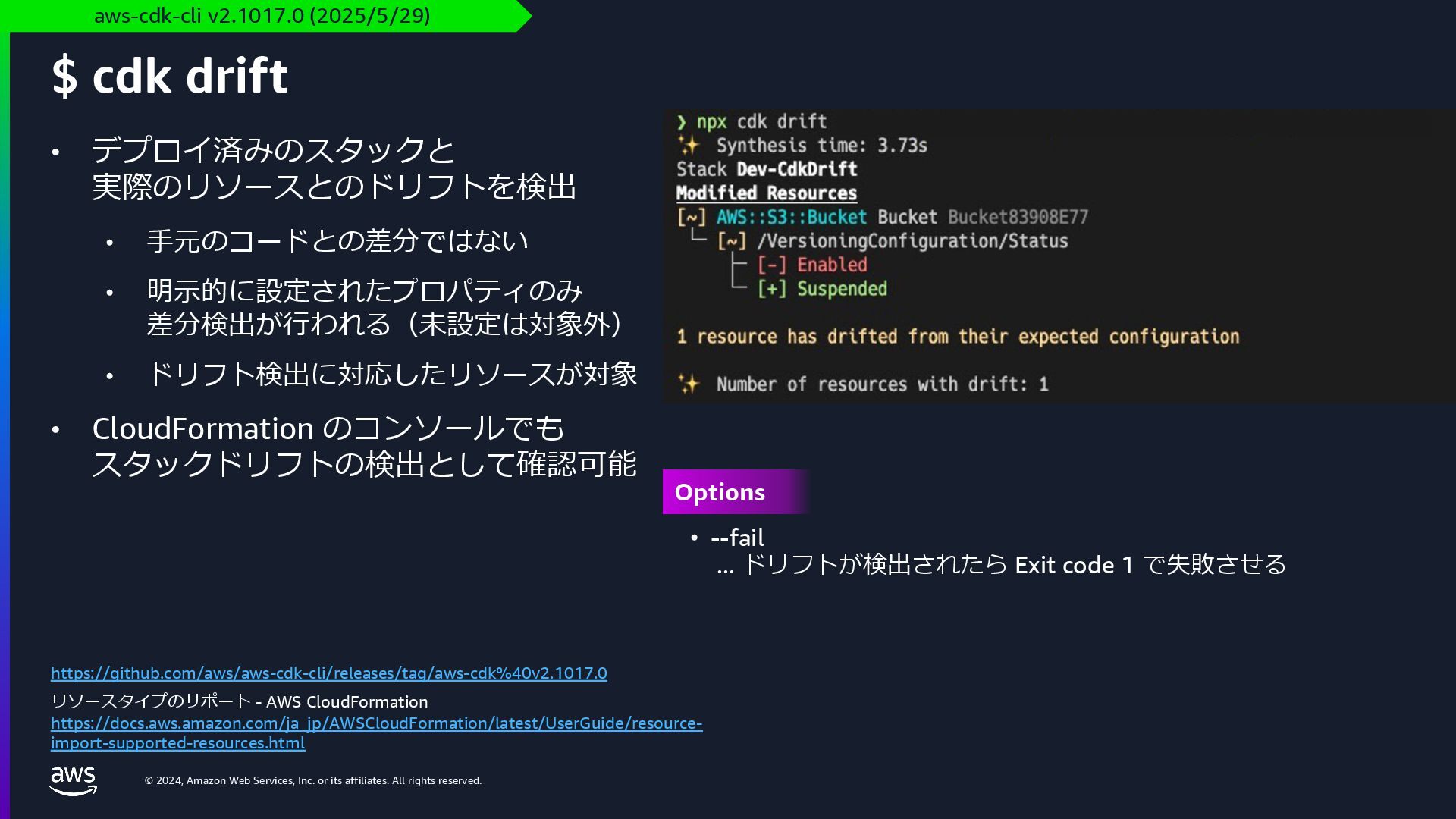Click the '$ cdk drift' slide title
The width and height of the screenshot is (1456, 819).
(x=170, y=76)
